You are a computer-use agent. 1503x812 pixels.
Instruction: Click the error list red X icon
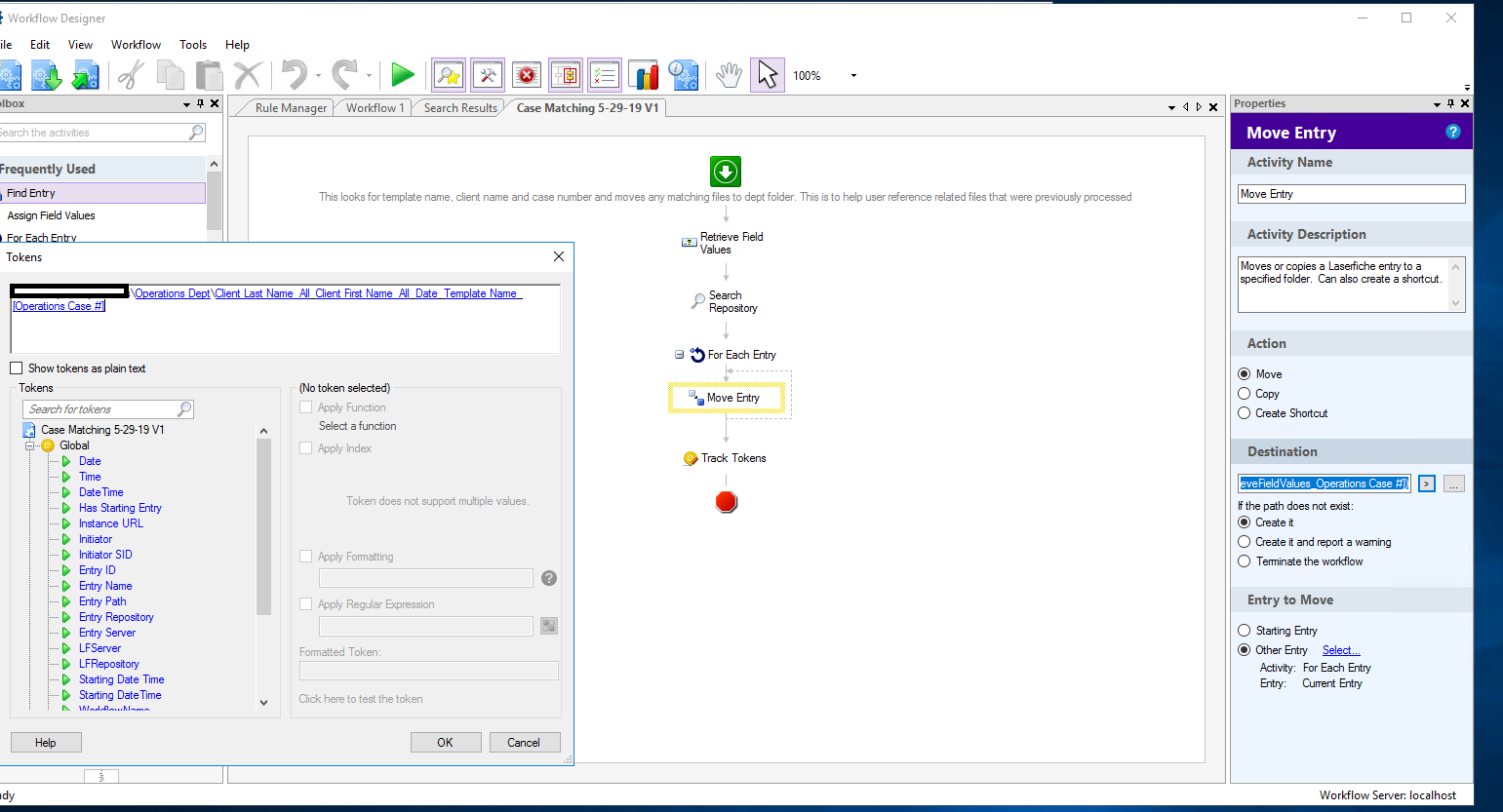click(527, 75)
